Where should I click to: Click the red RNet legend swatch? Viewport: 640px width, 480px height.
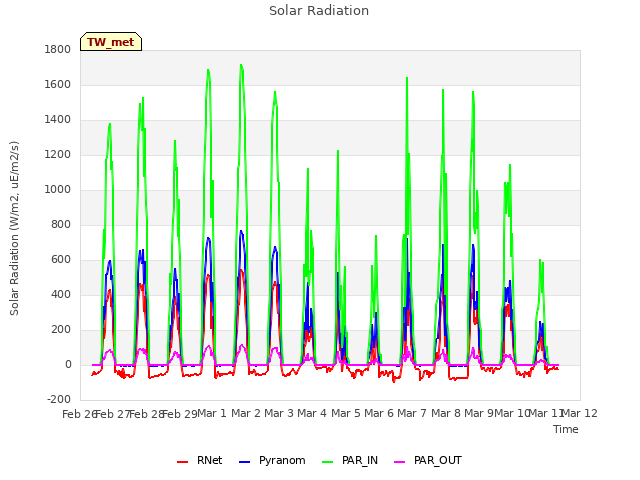click(x=182, y=462)
